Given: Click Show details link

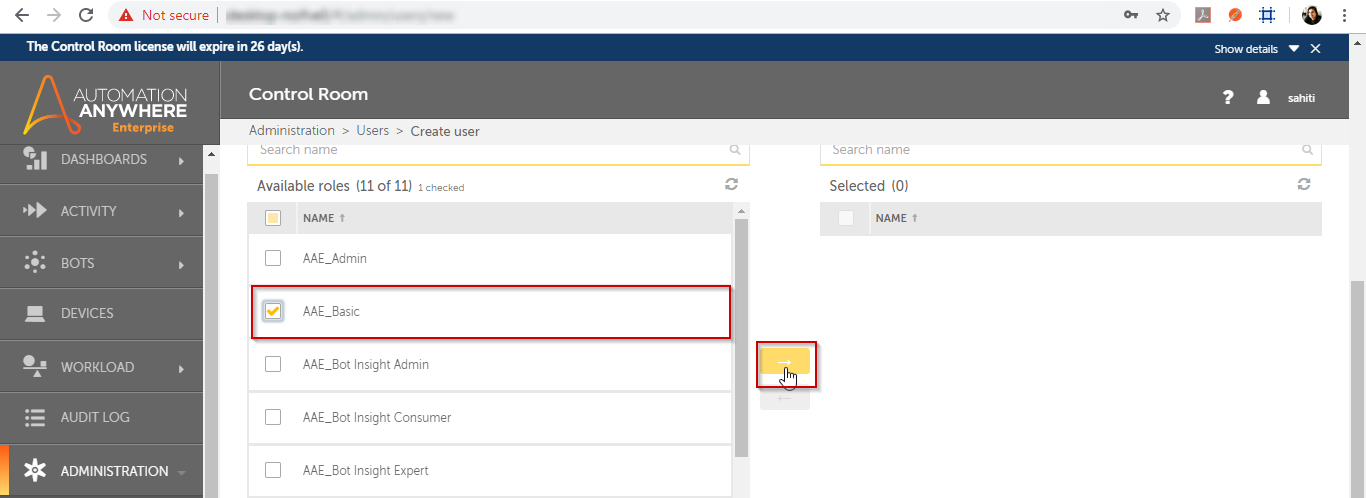Looking at the screenshot, I should coord(1246,49).
